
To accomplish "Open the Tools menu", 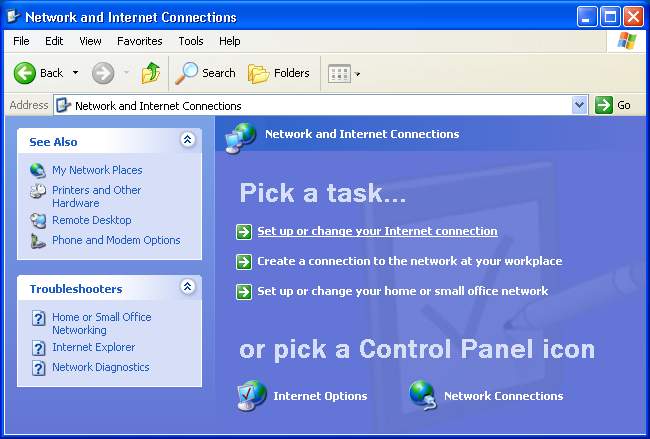I will point(191,41).
